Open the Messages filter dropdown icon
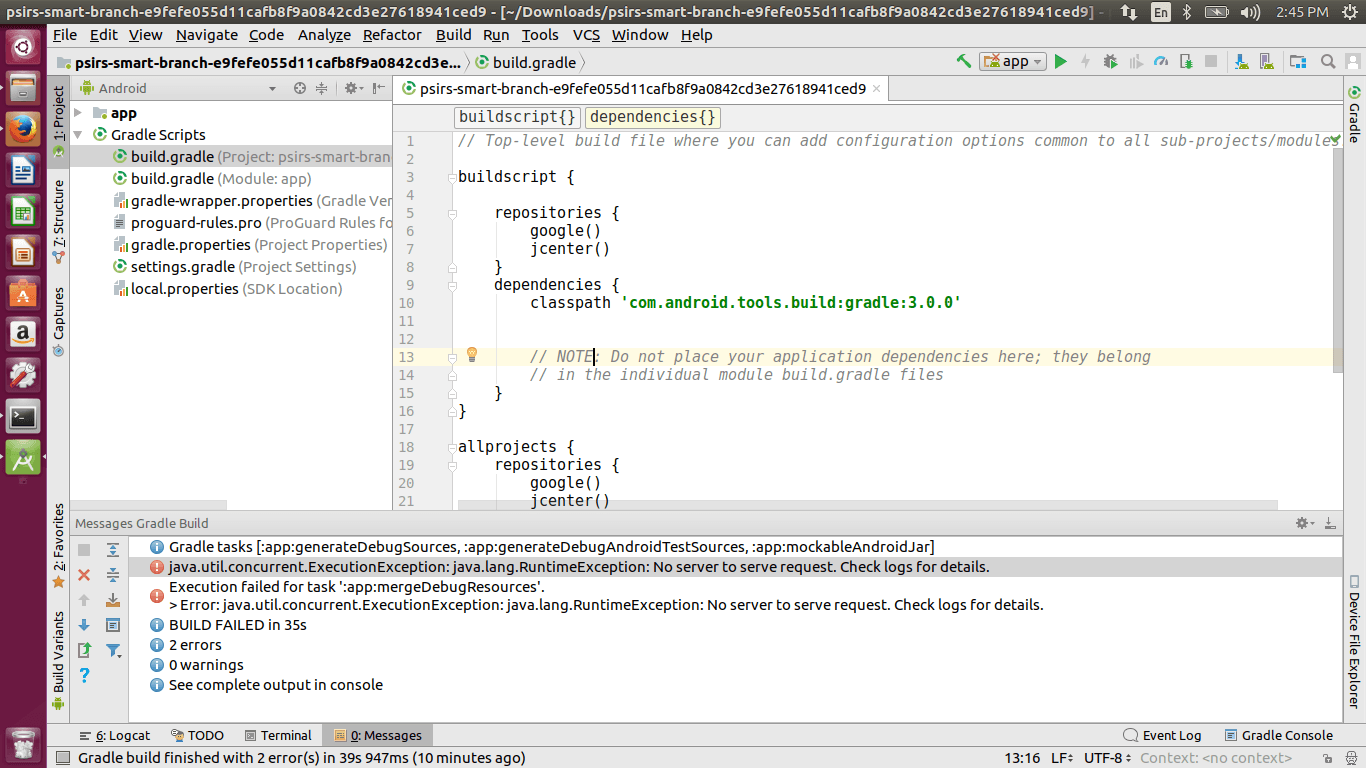The height and width of the screenshot is (768, 1366). [113, 650]
